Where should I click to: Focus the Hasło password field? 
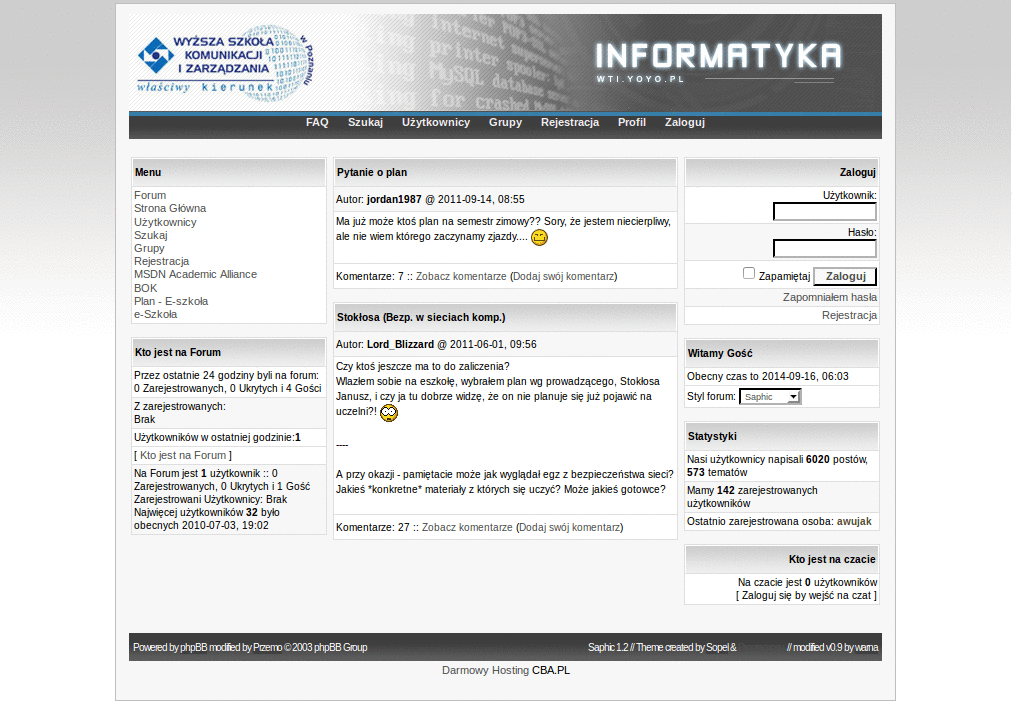pyautogui.click(x=825, y=249)
